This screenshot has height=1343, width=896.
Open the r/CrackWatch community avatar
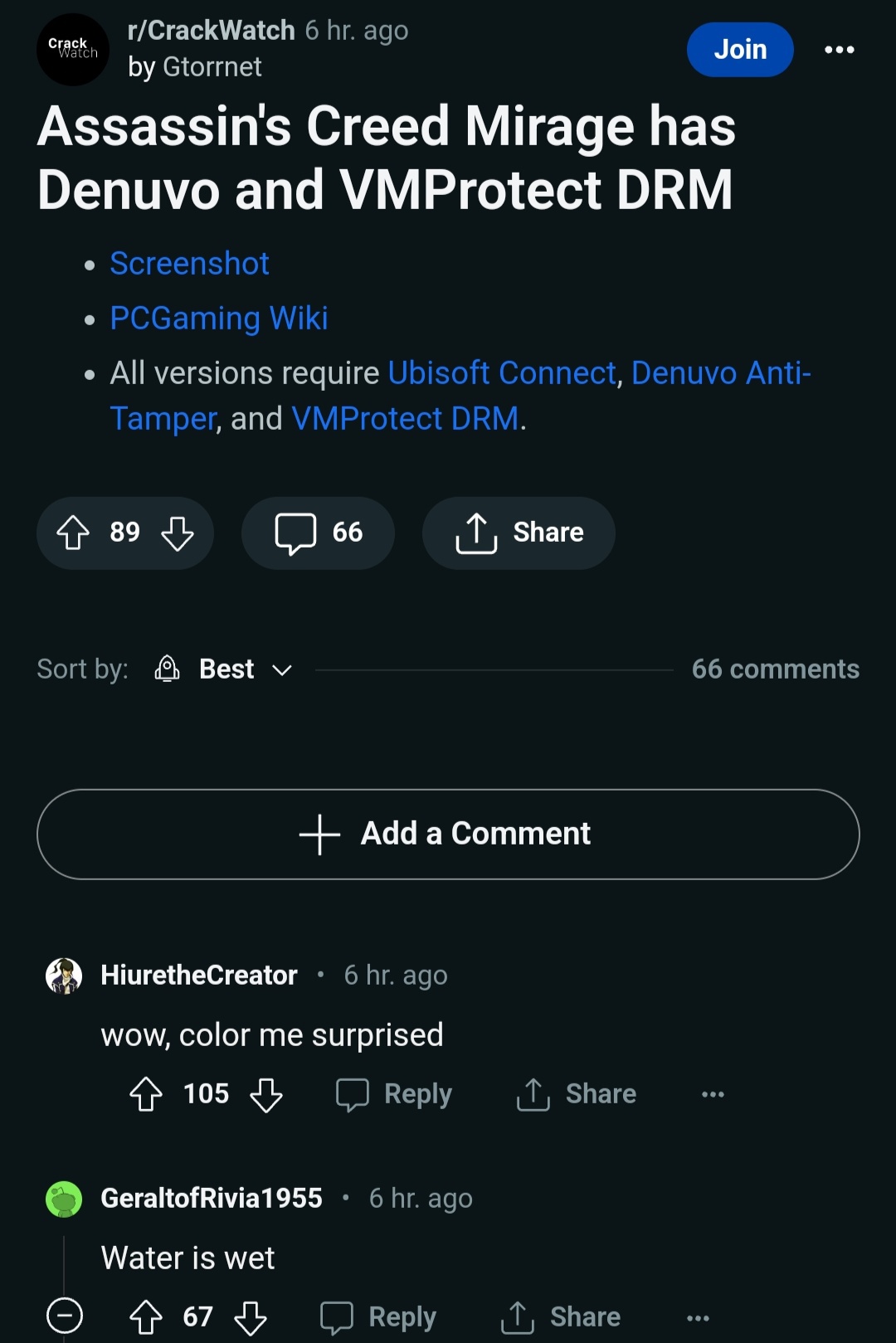click(x=73, y=50)
